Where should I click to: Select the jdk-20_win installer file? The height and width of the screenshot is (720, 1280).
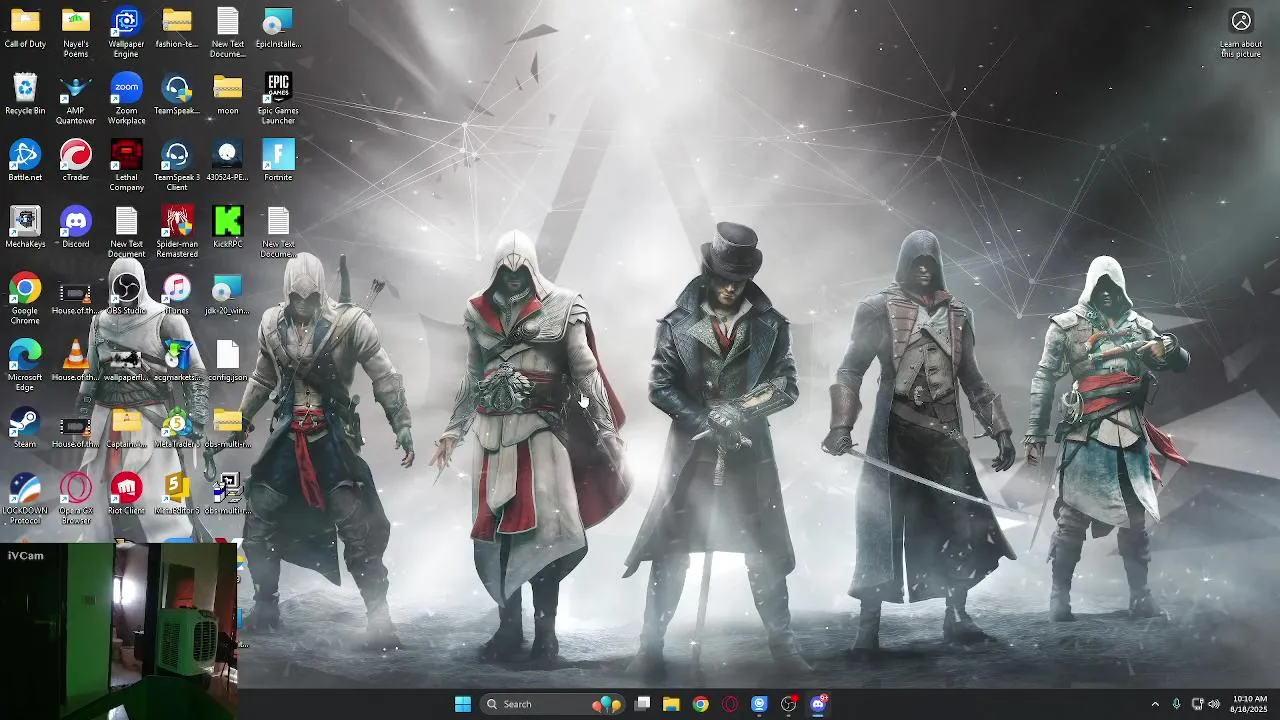[x=228, y=295]
